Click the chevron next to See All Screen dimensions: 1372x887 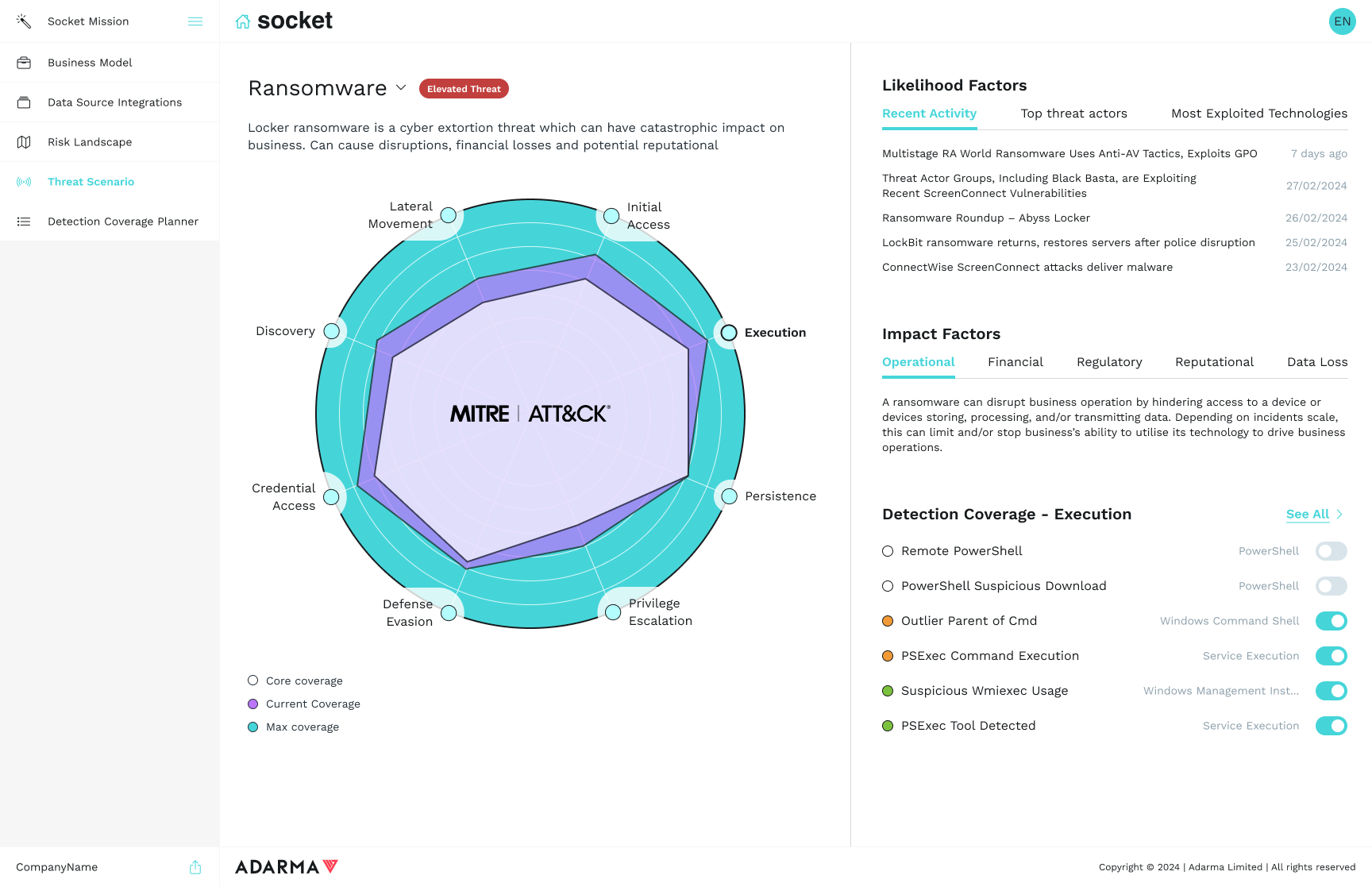pos(1339,515)
